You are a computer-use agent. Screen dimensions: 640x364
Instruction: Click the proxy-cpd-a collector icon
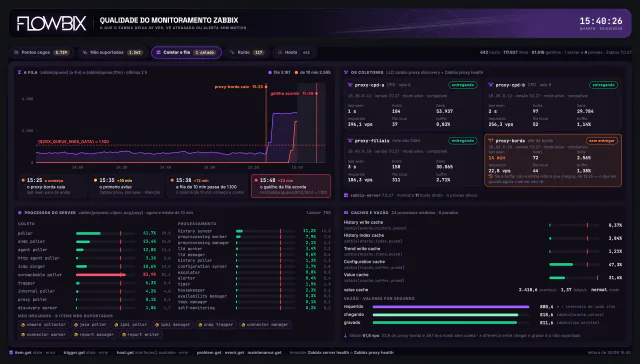coord(350,85)
